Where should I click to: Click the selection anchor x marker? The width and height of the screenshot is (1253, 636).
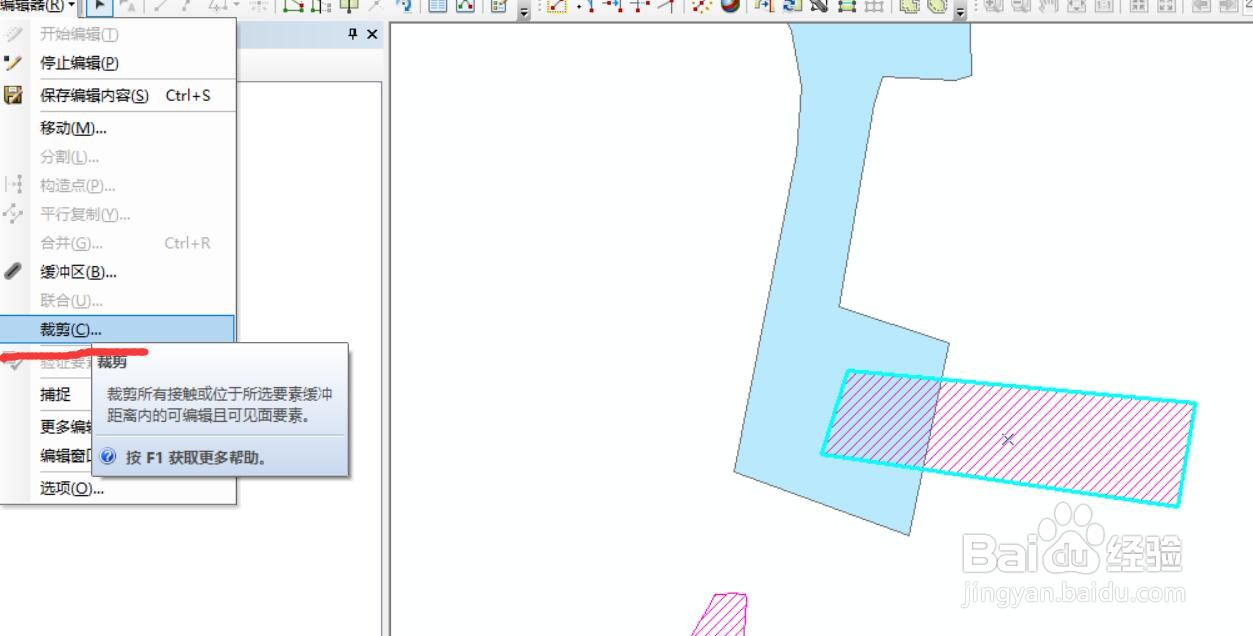click(x=1008, y=439)
